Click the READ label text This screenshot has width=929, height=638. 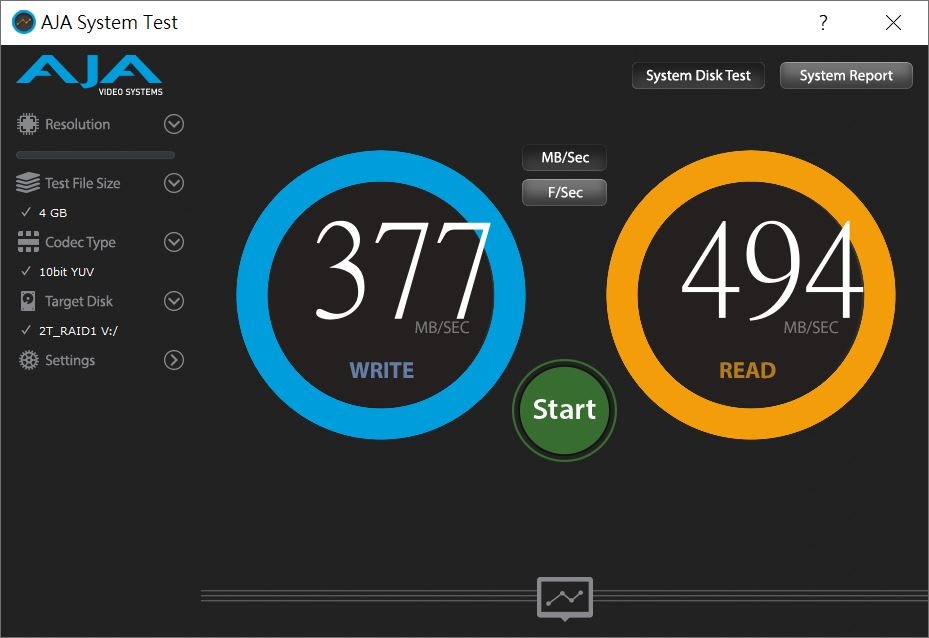[x=748, y=371]
